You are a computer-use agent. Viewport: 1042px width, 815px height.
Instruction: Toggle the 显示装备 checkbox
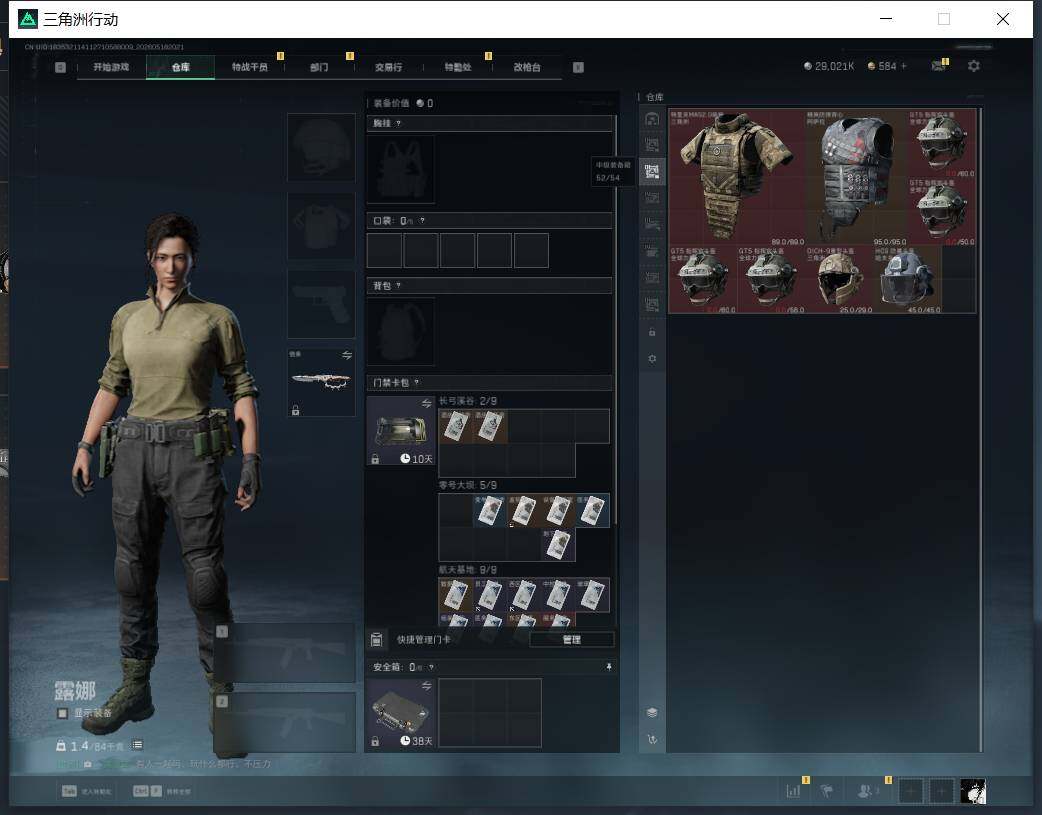[x=62, y=713]
